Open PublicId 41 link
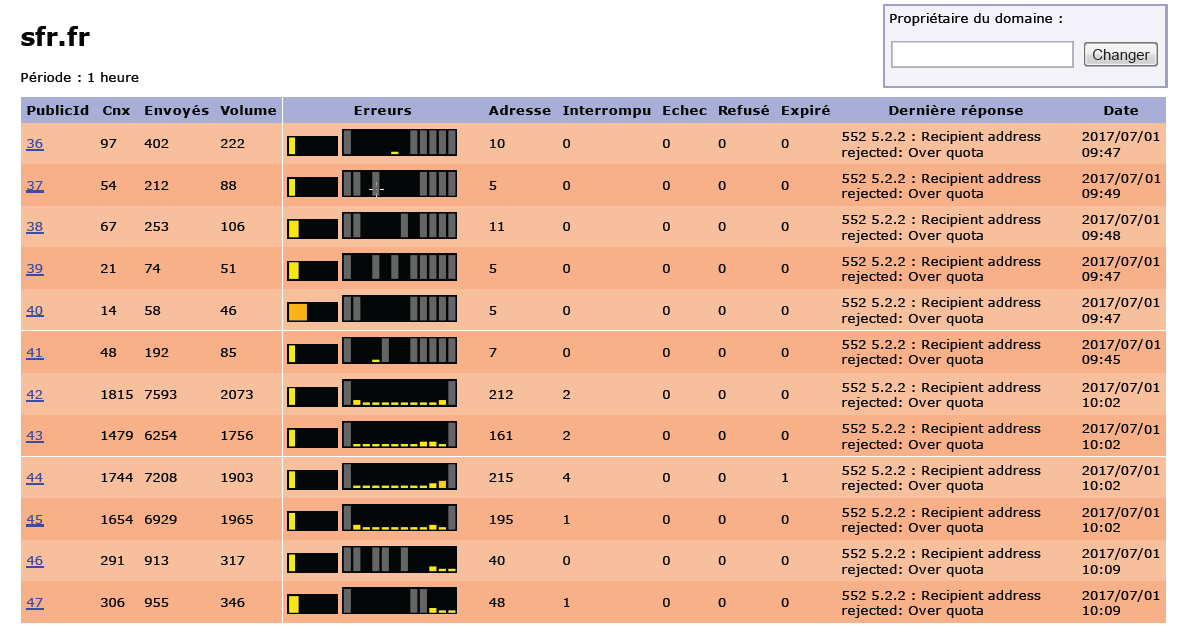This screenshot has height=640, width=1187. [35, 352]
